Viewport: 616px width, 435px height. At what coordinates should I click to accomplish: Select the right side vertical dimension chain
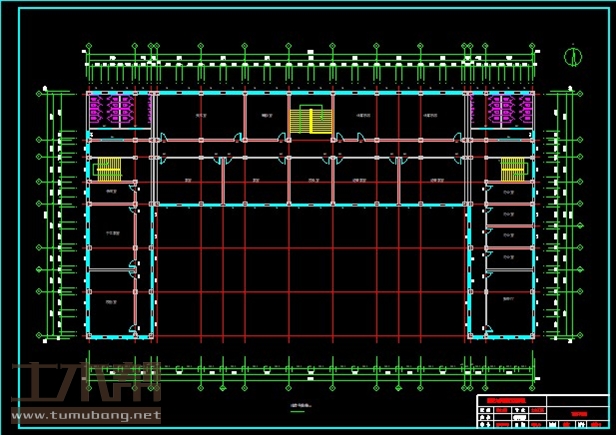pos(566,215)
